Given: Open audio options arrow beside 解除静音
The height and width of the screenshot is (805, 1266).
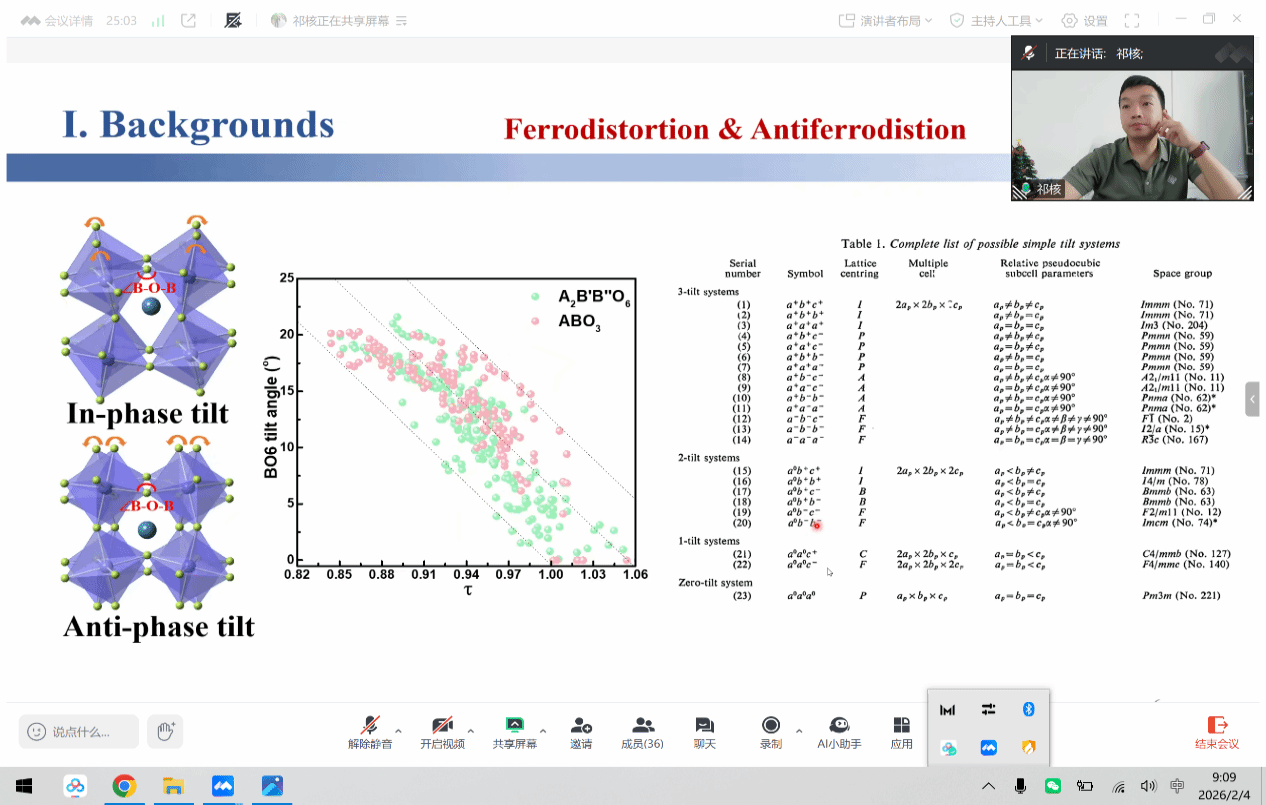Looking at the screenshot, I should click(x=399, y=730).
